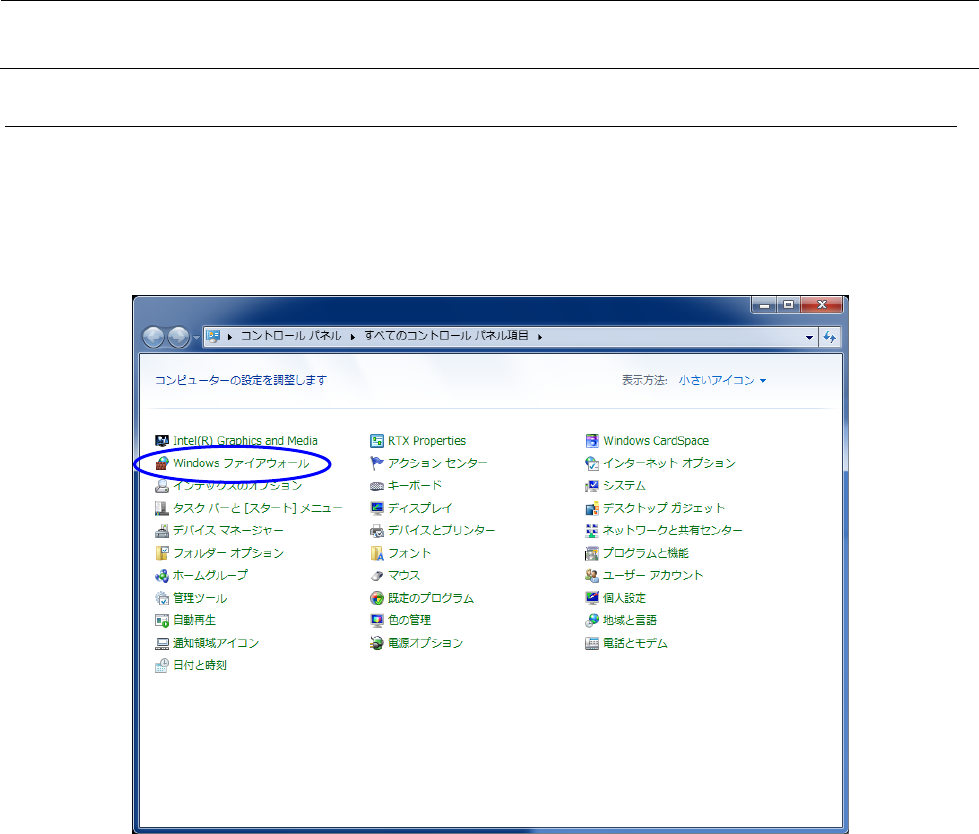Open the デバイス マネージャー link text
The image size is (979, 834).
[x=228, y=531]
